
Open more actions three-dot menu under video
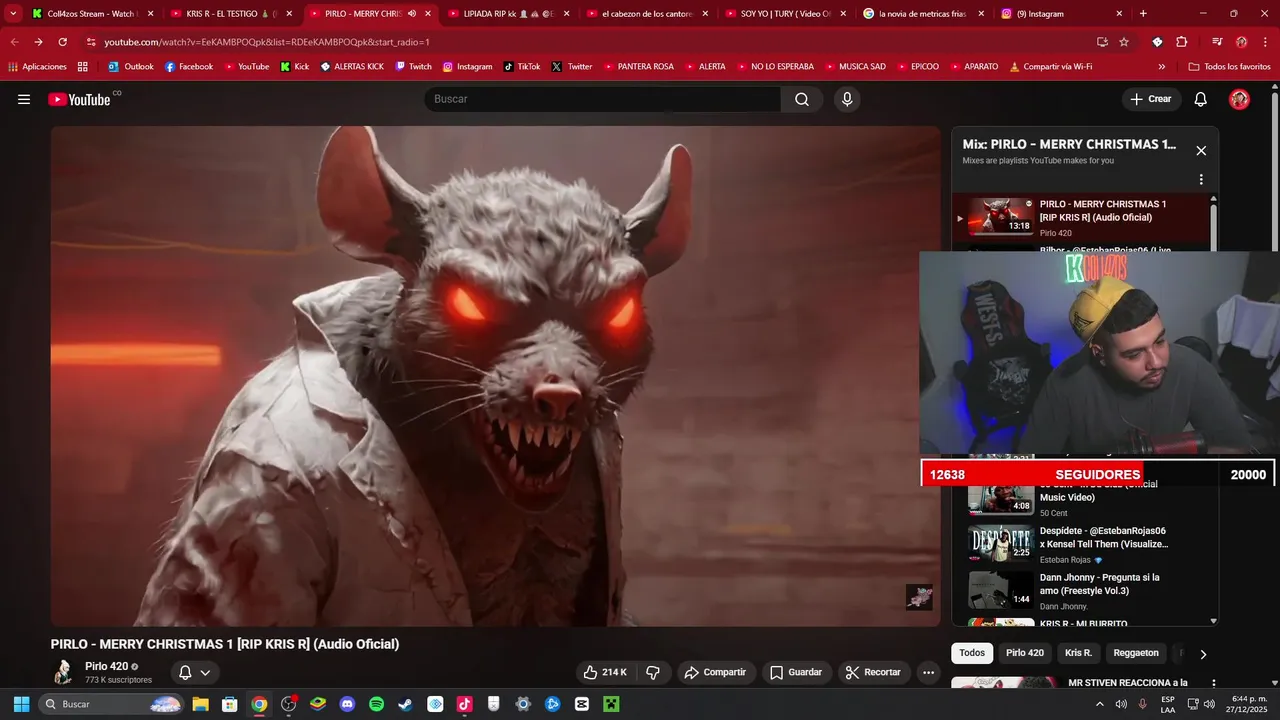(x=928, y=672)
